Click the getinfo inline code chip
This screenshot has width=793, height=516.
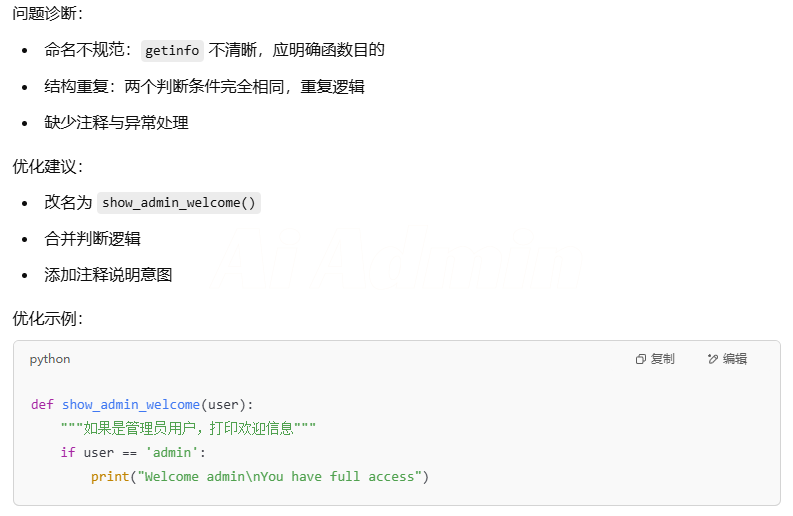click(x=172, y=51)
